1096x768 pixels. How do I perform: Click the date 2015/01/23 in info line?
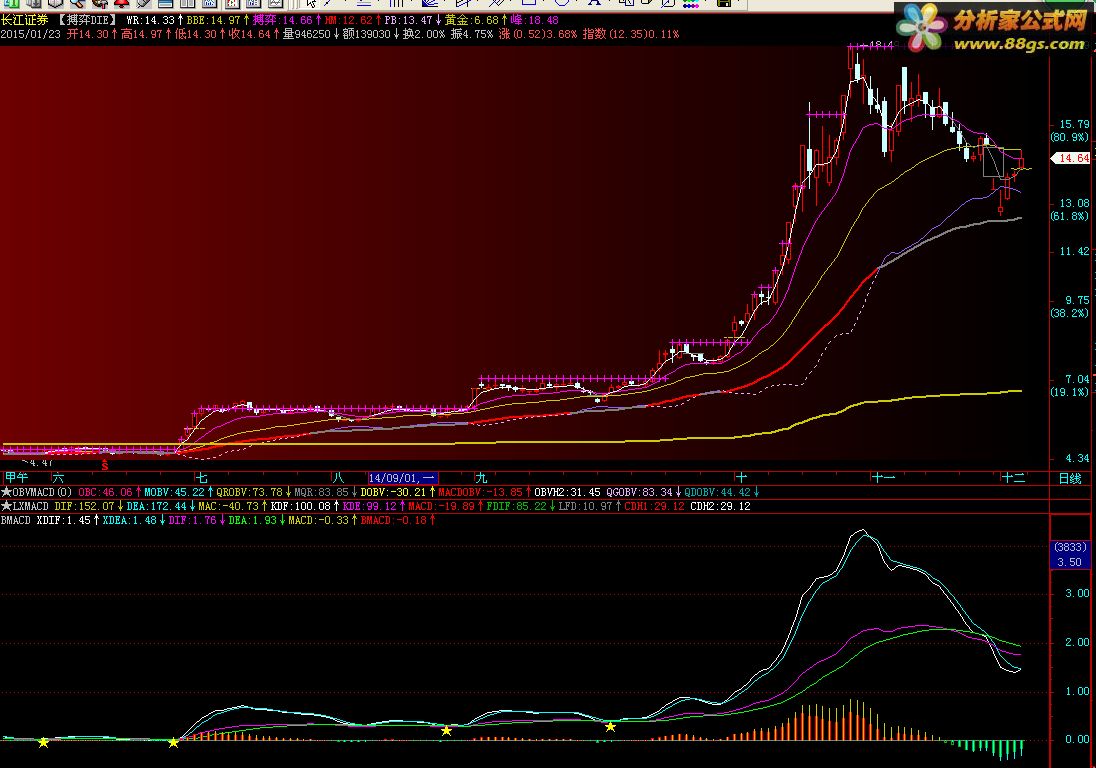31,34
